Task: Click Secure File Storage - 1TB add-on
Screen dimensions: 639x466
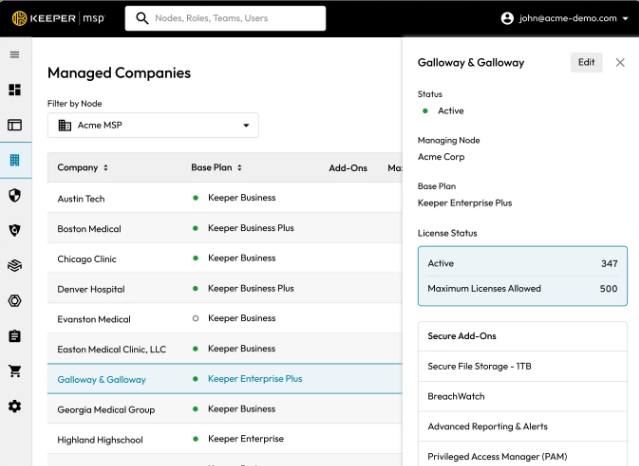Action: [479, 366]
